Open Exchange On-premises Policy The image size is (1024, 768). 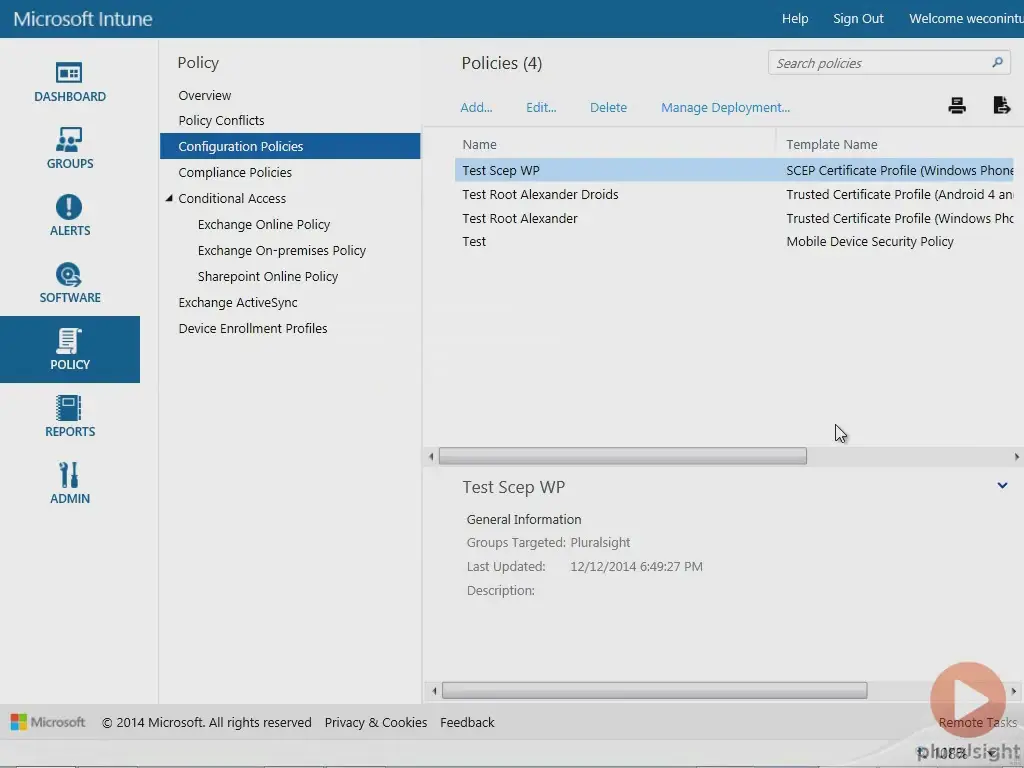tap(281, 251)
